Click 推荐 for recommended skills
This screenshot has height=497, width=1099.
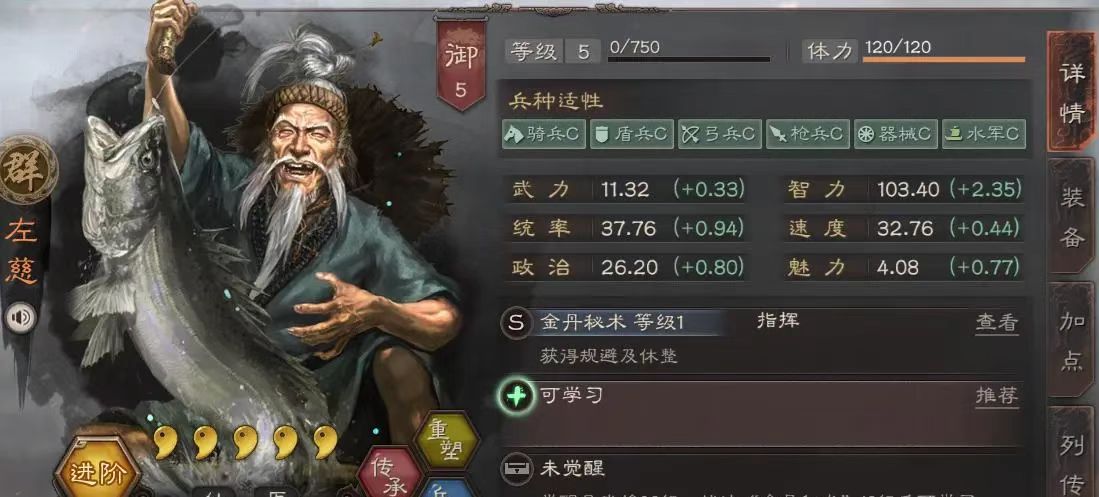point(997,396)
